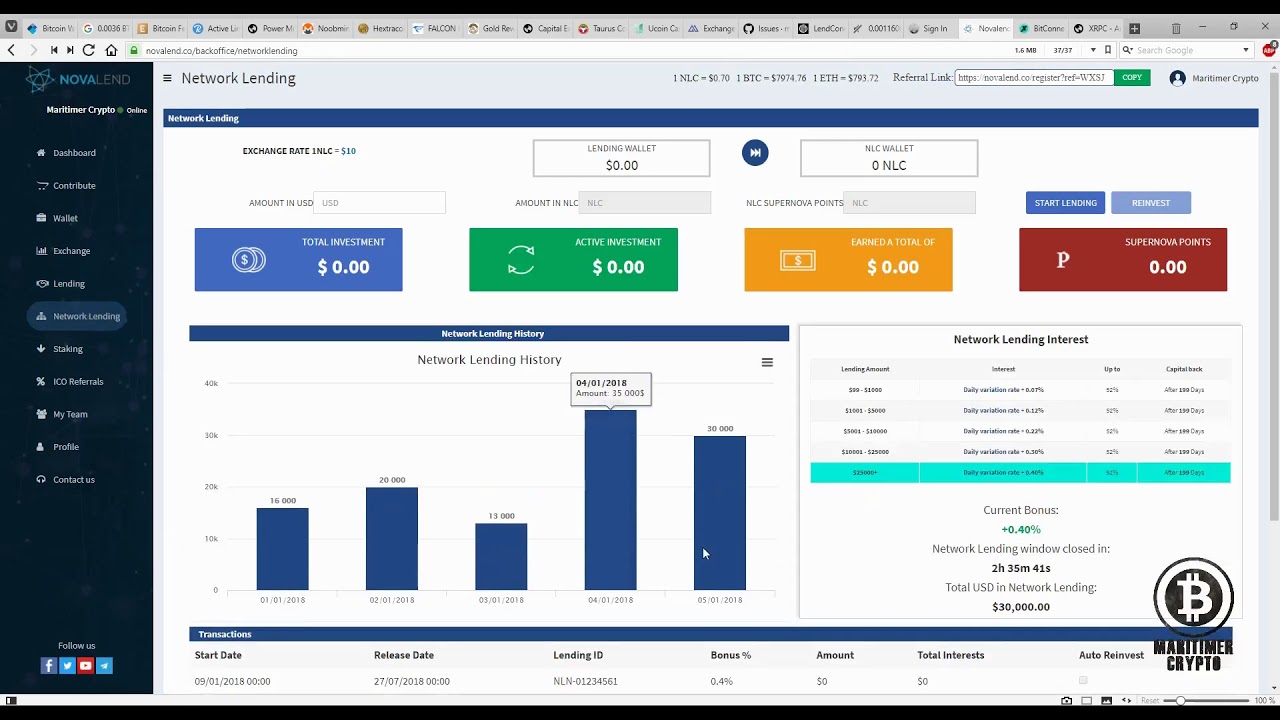Switch to the LendConnect browser tab
The image size is (1280, 720).
point(821,29)
